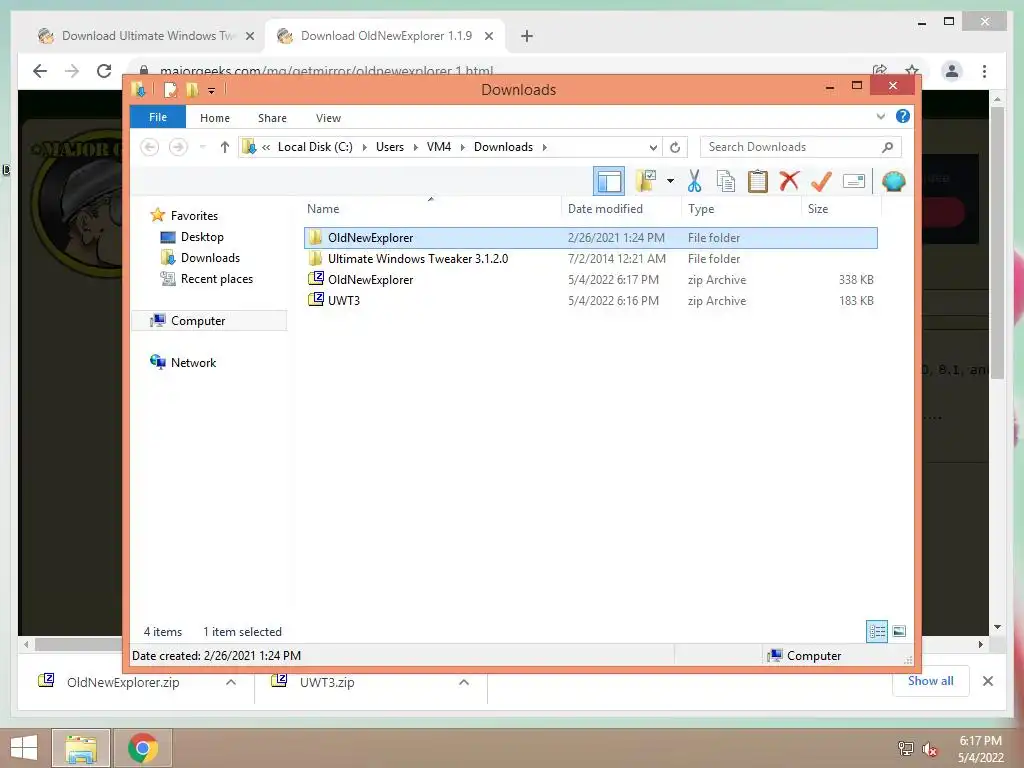Image resolution: width=1024 pixels, height=768 pixels.
Task: Click the red X Delete icon
Action: point(790,181)
